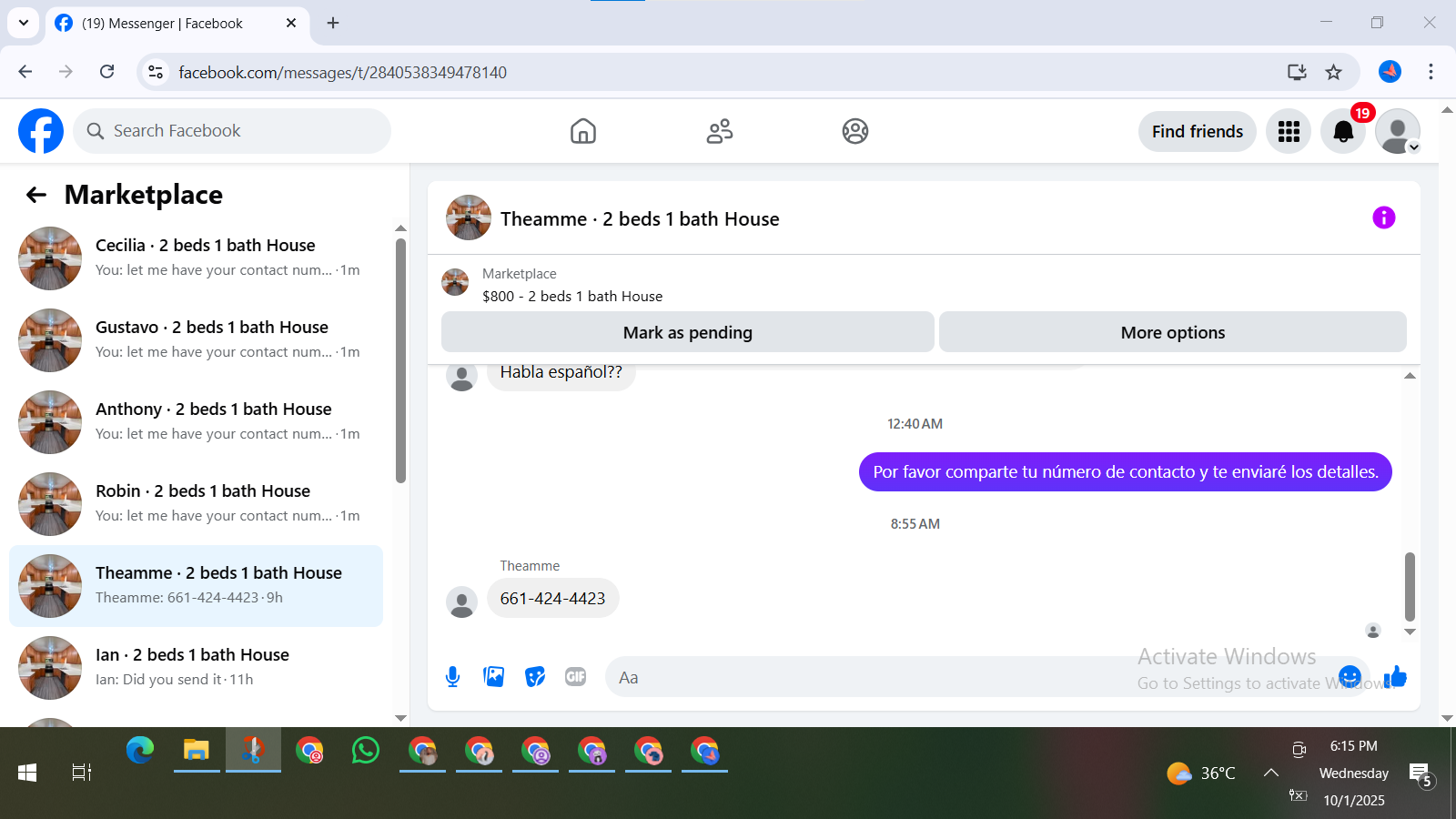Image resolution: width=1456 pixels, height=819 pixels.
Task: Open Task View on the taskbar
Action: pyautogui.click(x=82, y=773)
